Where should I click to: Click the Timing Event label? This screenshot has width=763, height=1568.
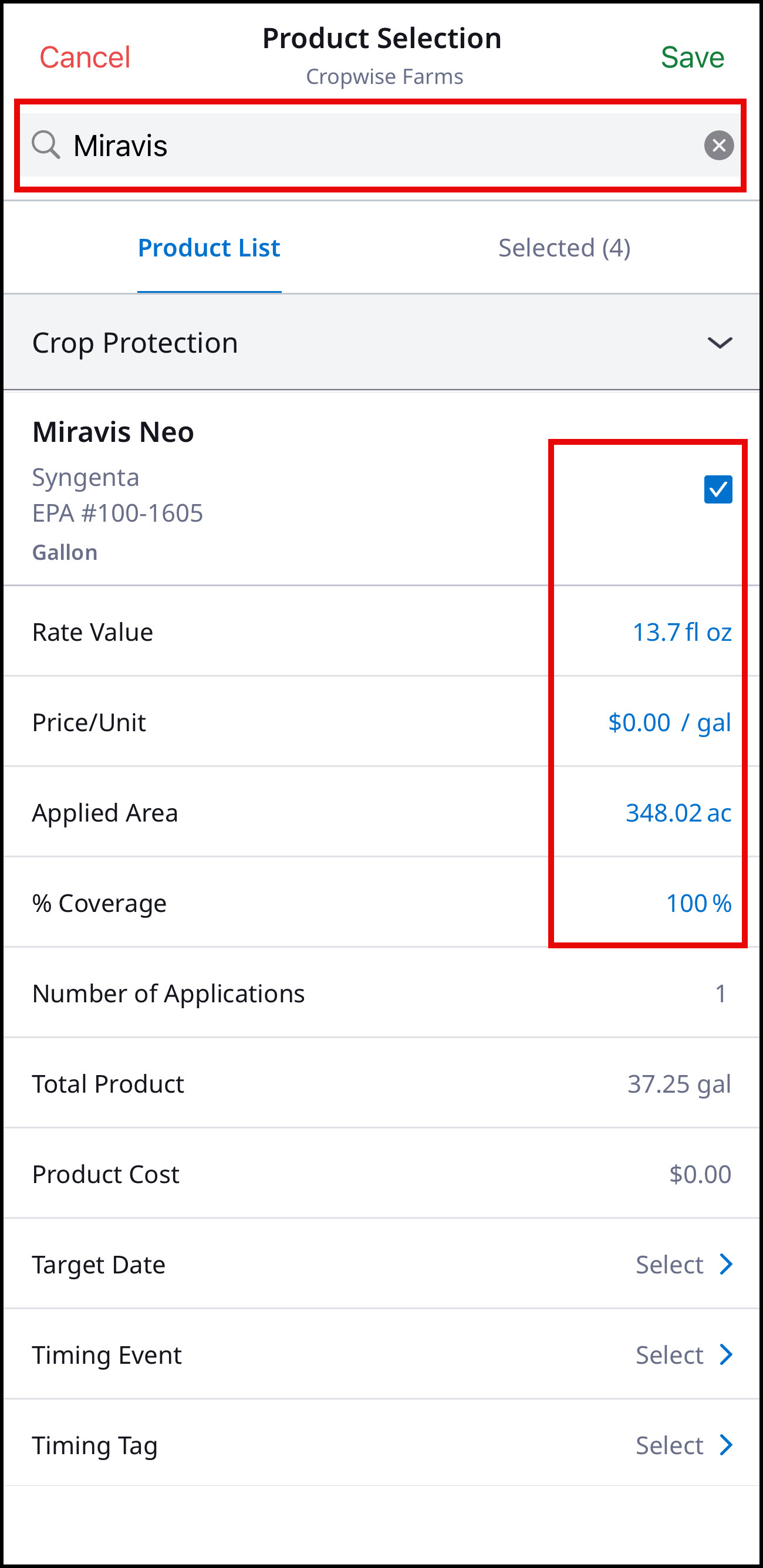coord(107,1355)
